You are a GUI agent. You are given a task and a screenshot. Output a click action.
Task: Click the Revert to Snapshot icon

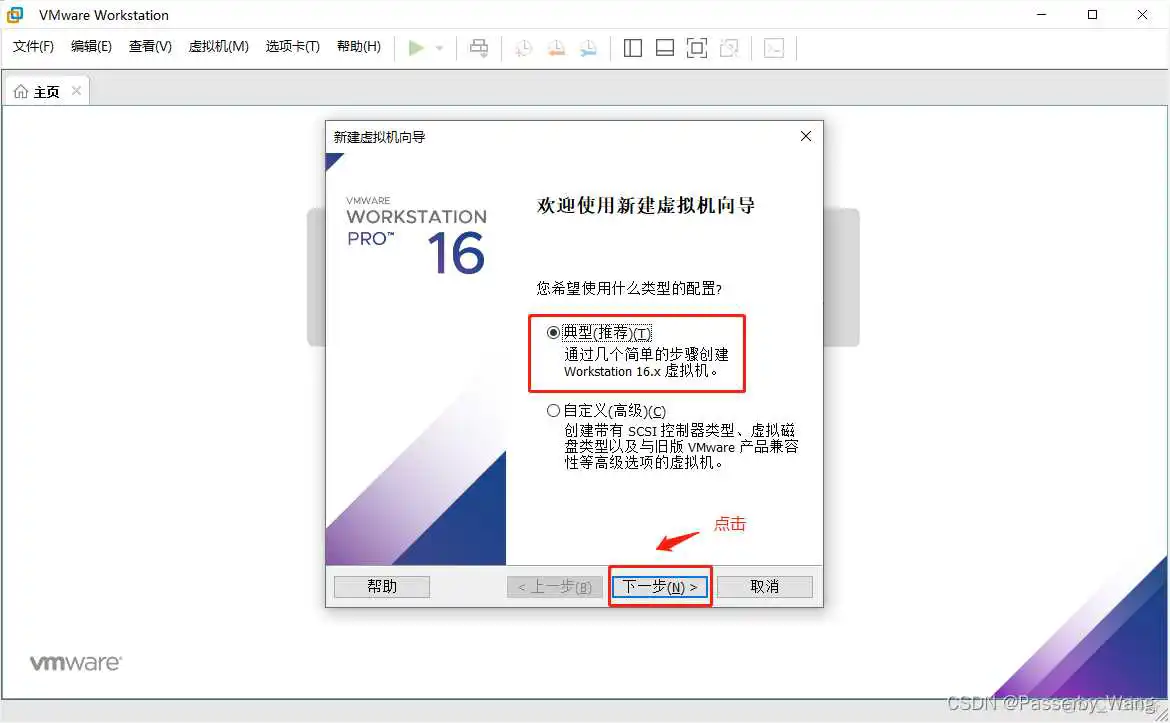coord(556,48)
